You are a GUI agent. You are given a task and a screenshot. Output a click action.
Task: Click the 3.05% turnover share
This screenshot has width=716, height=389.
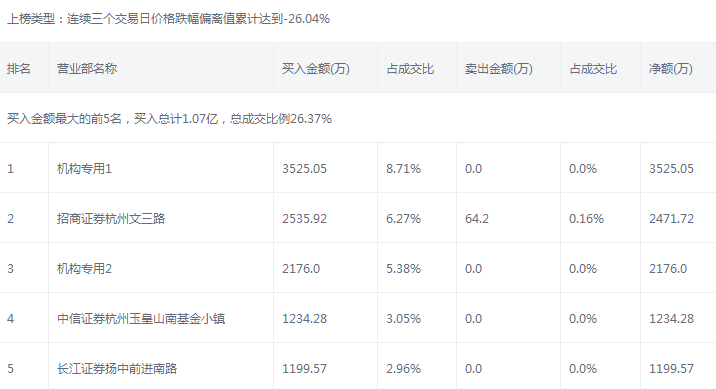pos(403,319)
